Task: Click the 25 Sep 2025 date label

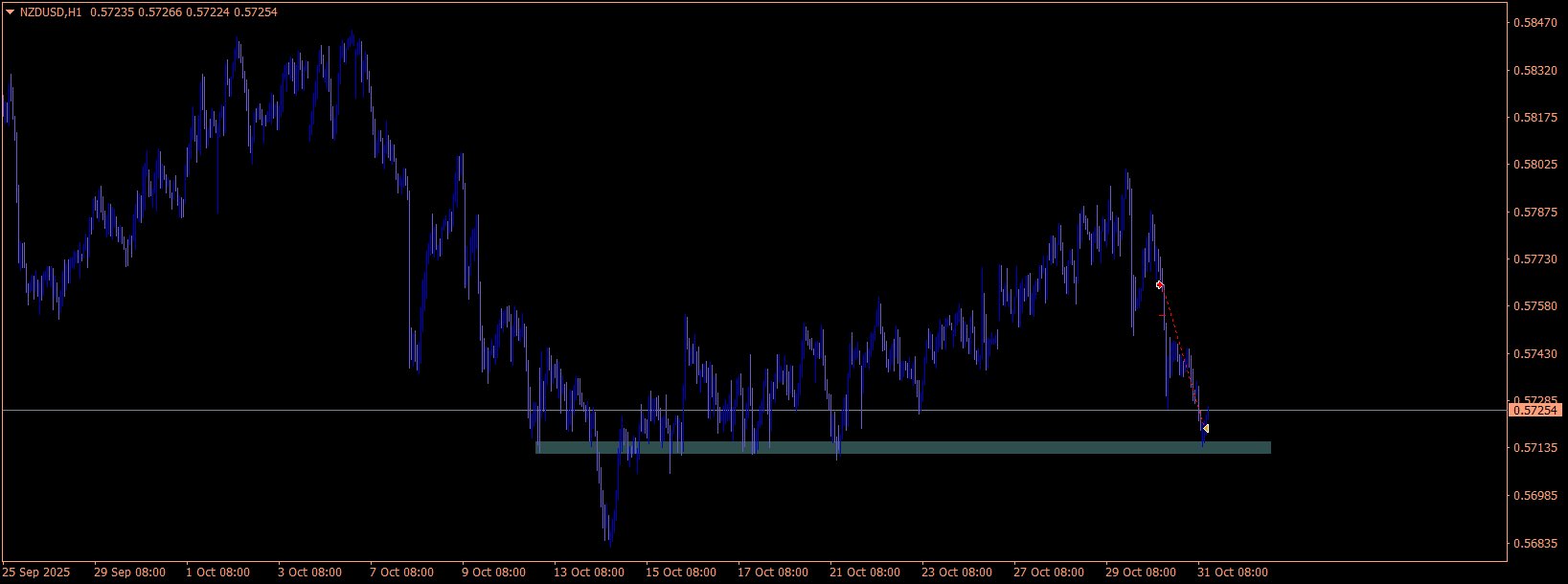Action: click(36, 573)
